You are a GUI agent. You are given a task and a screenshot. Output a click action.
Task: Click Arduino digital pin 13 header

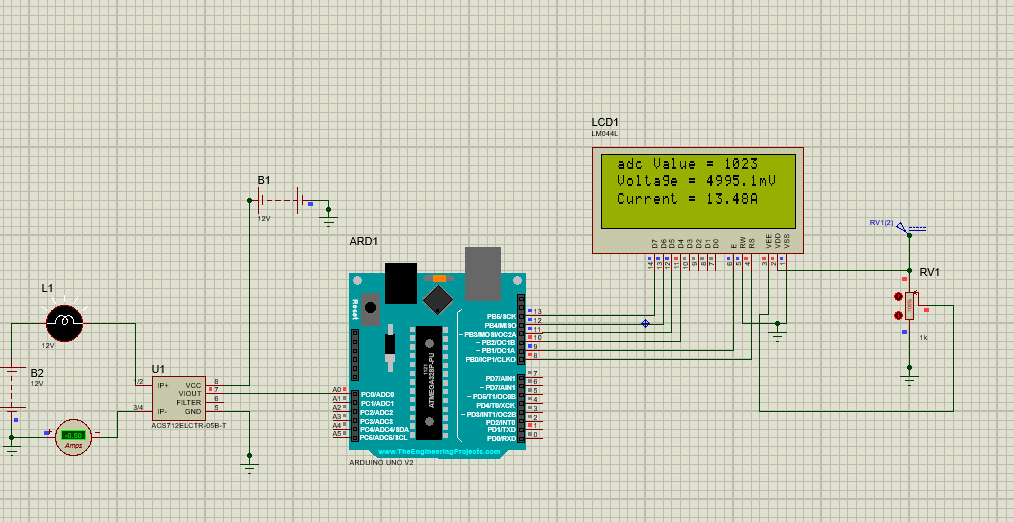click(x=521, y=316)
